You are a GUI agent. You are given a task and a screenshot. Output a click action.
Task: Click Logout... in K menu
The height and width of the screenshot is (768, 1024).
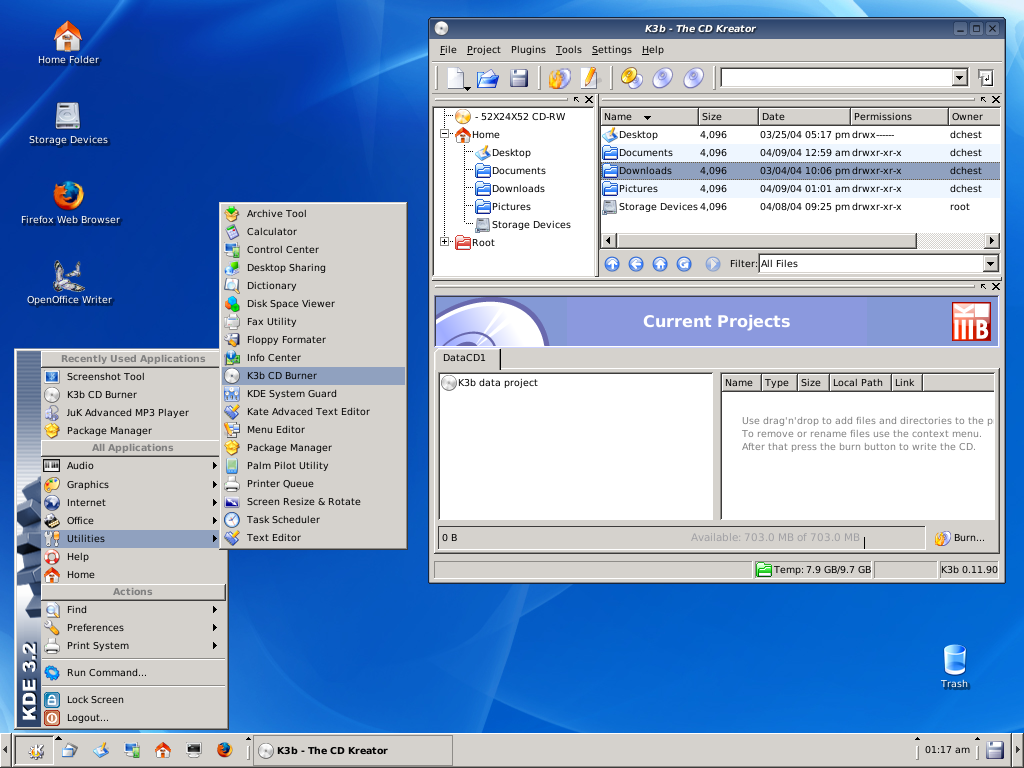click(x=133, y=718)
